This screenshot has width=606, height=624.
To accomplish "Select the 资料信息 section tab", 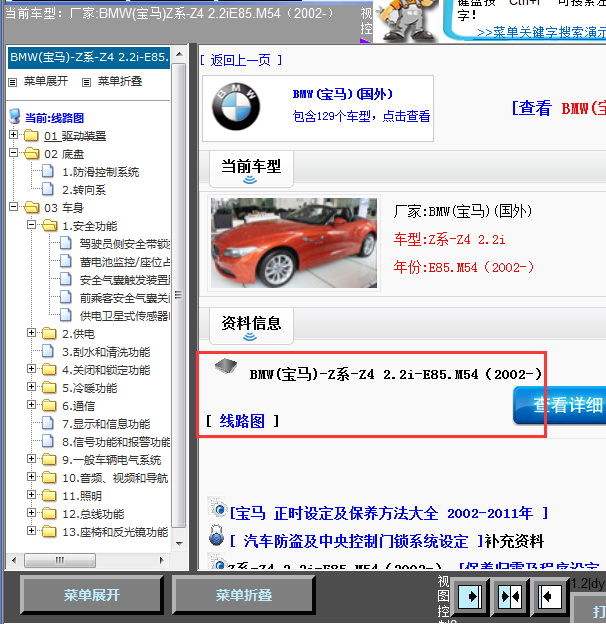I will (x=251, y=326).
